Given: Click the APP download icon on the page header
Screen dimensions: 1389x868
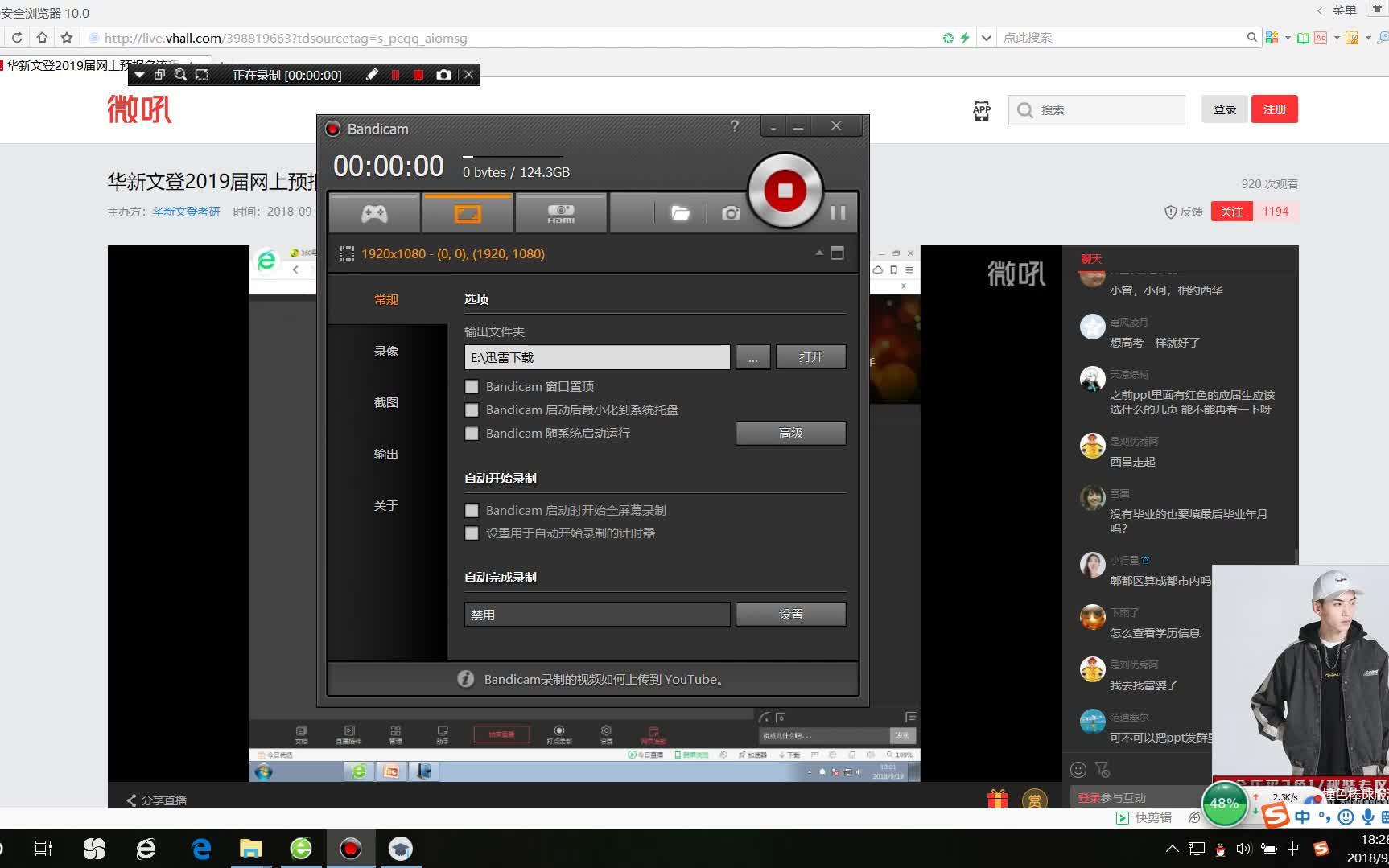Looking at the screenshot, I should (982, 110).
